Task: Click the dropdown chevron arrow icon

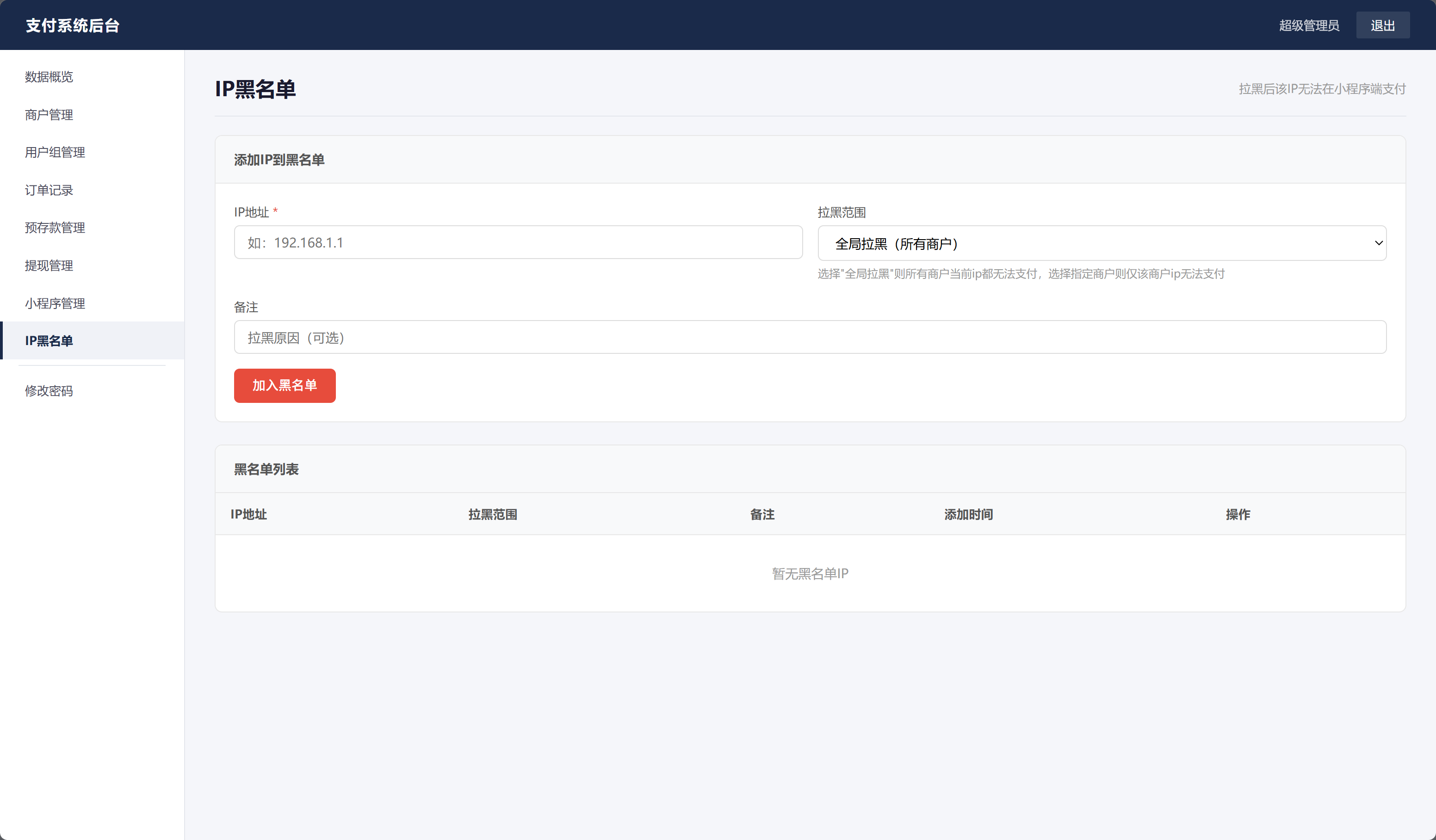Action: click(x=1379, y=243)
